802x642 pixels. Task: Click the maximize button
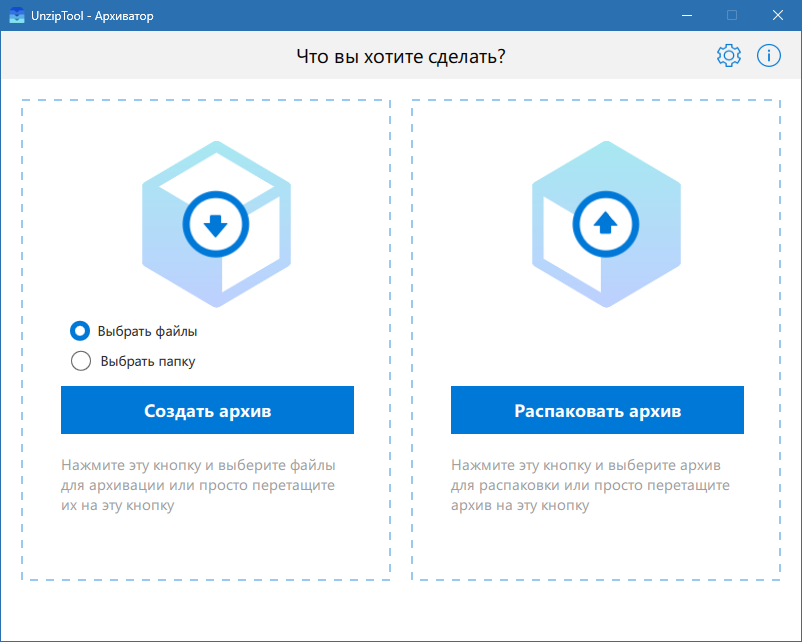733,15
